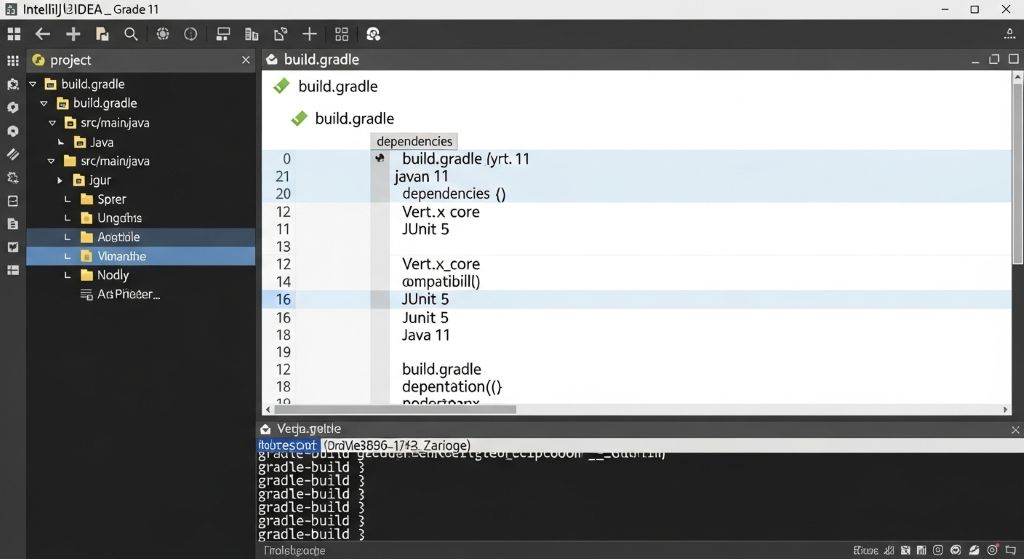Click the editor vertical scrollbar thumb

tap(1017, 174)
